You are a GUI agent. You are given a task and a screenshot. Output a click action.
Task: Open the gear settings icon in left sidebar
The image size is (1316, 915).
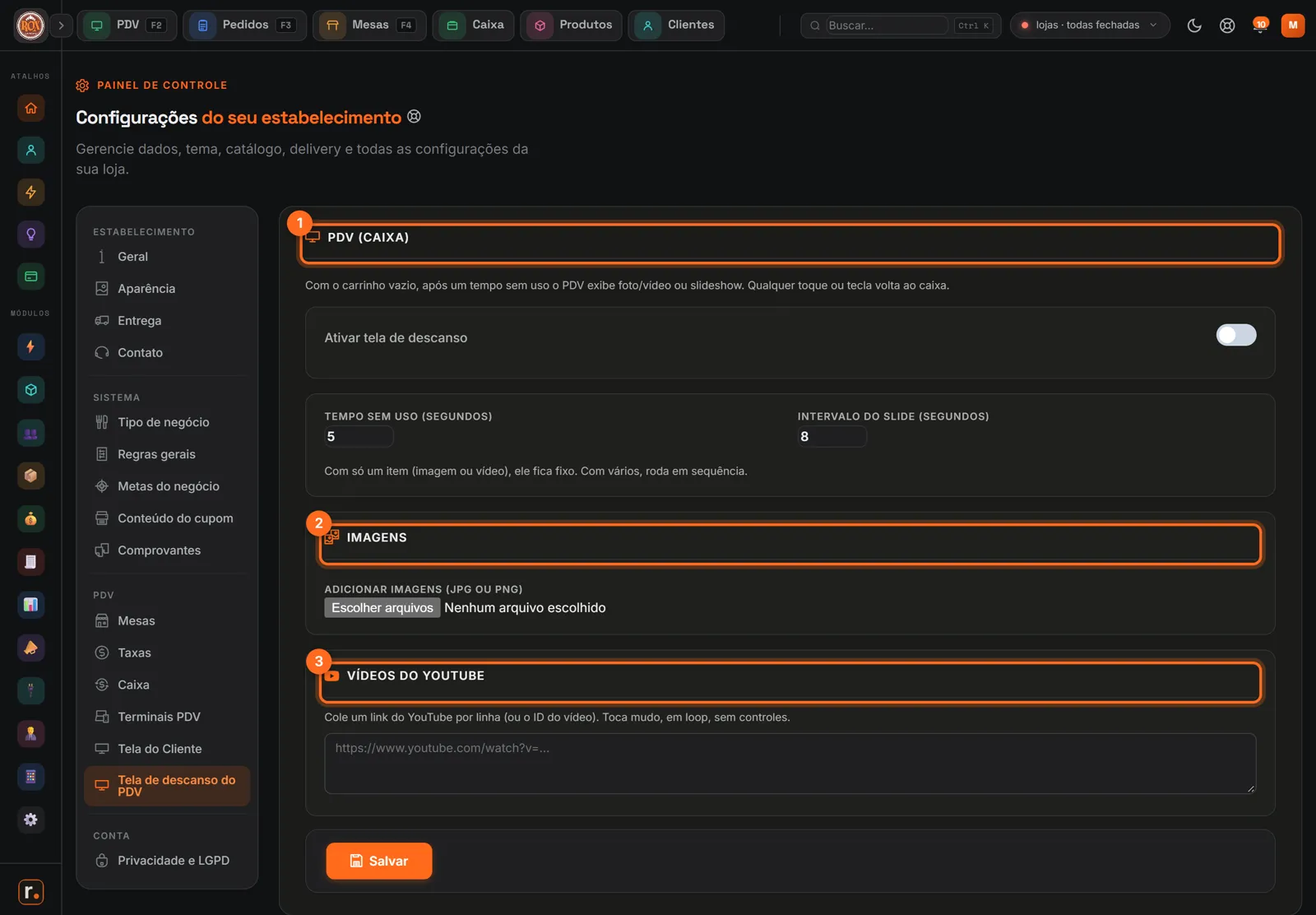[30, 820]
